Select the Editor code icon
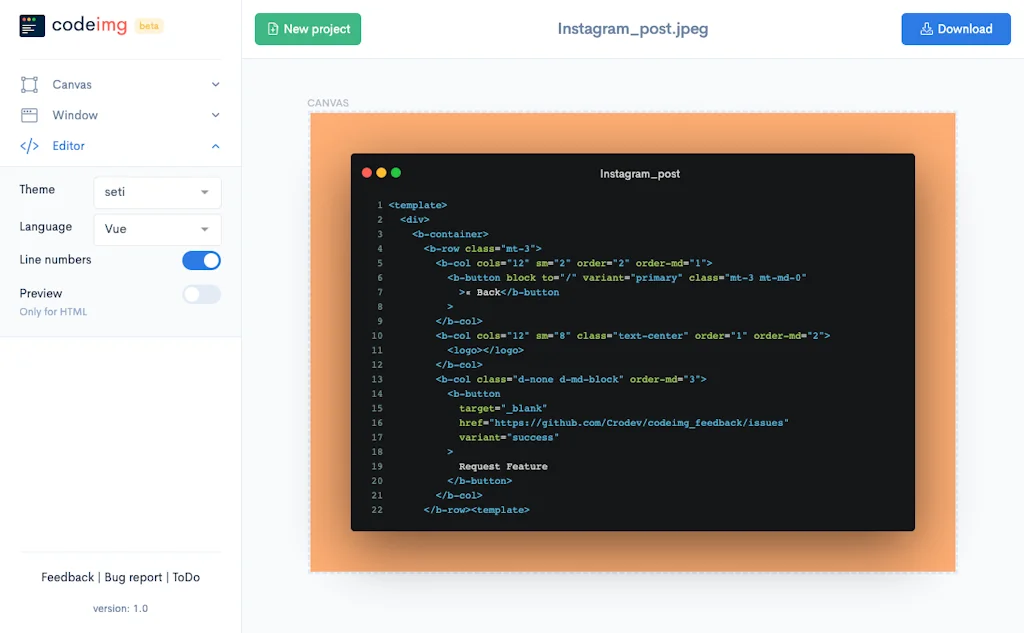The height and width of the screenshot is (633, 1024). [29, 145]
